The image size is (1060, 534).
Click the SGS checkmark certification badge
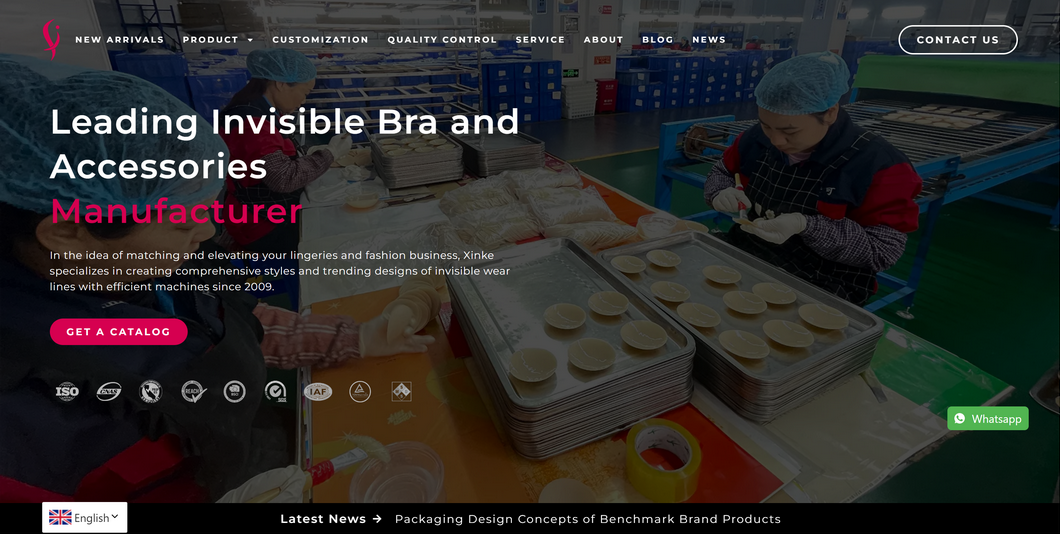(x=276, y=391)
